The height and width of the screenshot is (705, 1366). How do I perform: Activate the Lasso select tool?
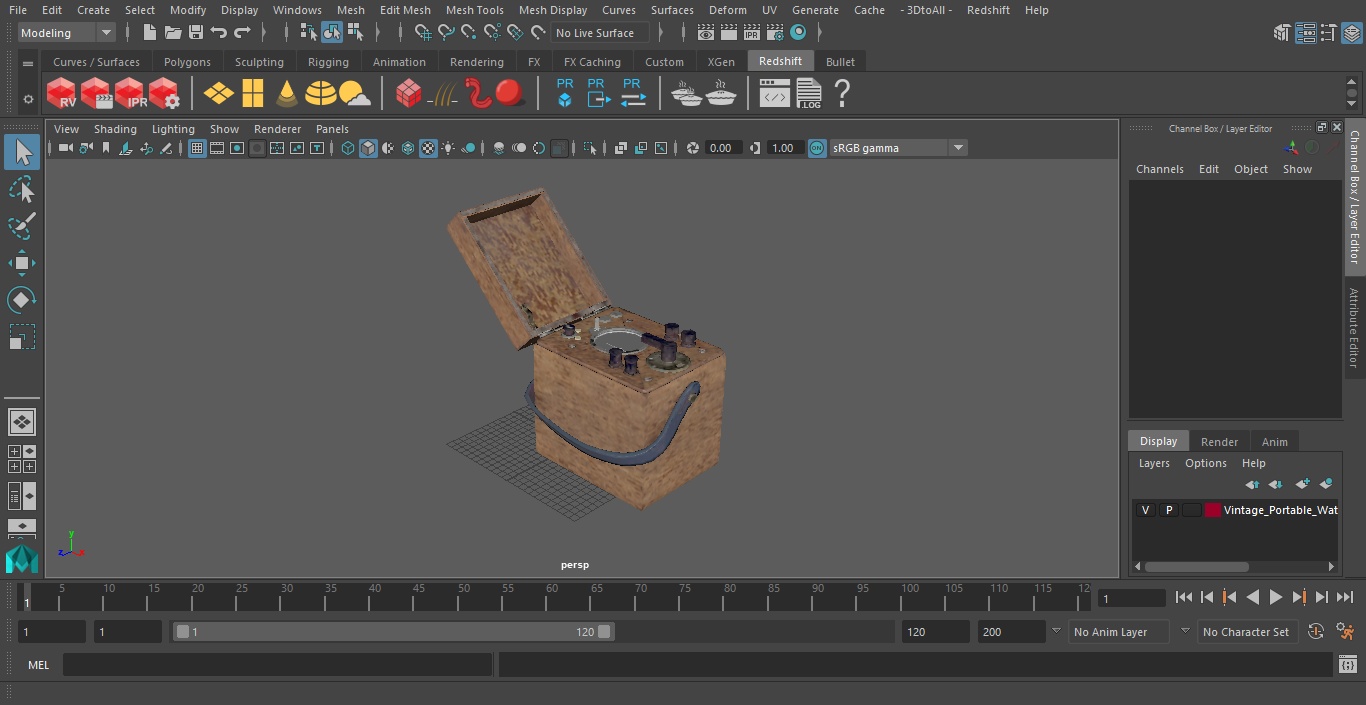click(21, 190)
